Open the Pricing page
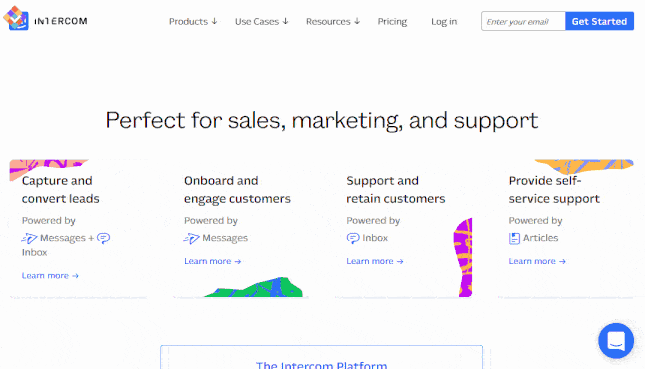This screenshot has width=645, height=369. [x=392, y=21]
